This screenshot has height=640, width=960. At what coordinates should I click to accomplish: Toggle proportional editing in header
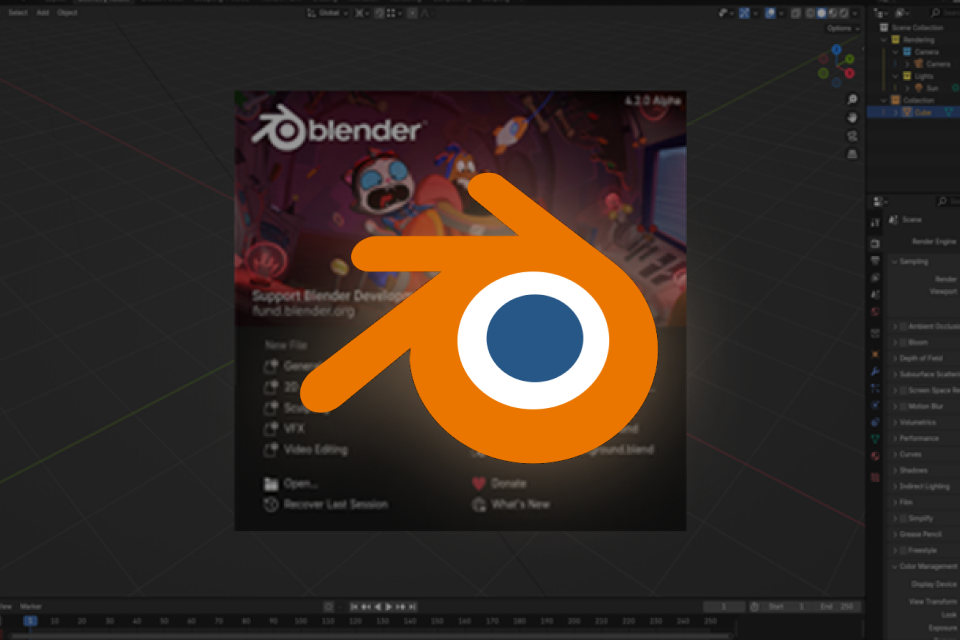[x=413, y=13]
